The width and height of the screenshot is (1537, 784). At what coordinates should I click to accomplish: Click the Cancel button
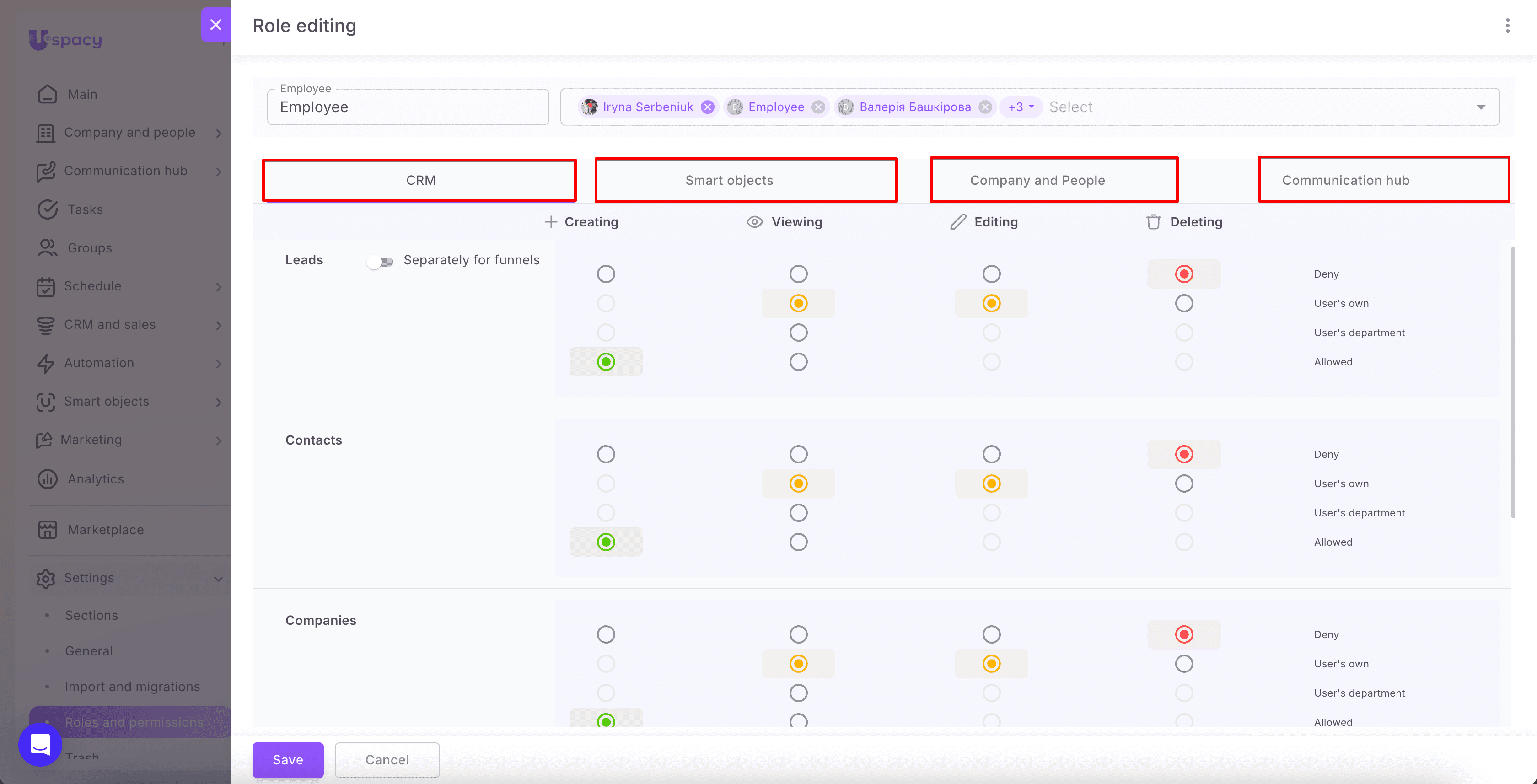coord(387,760)
